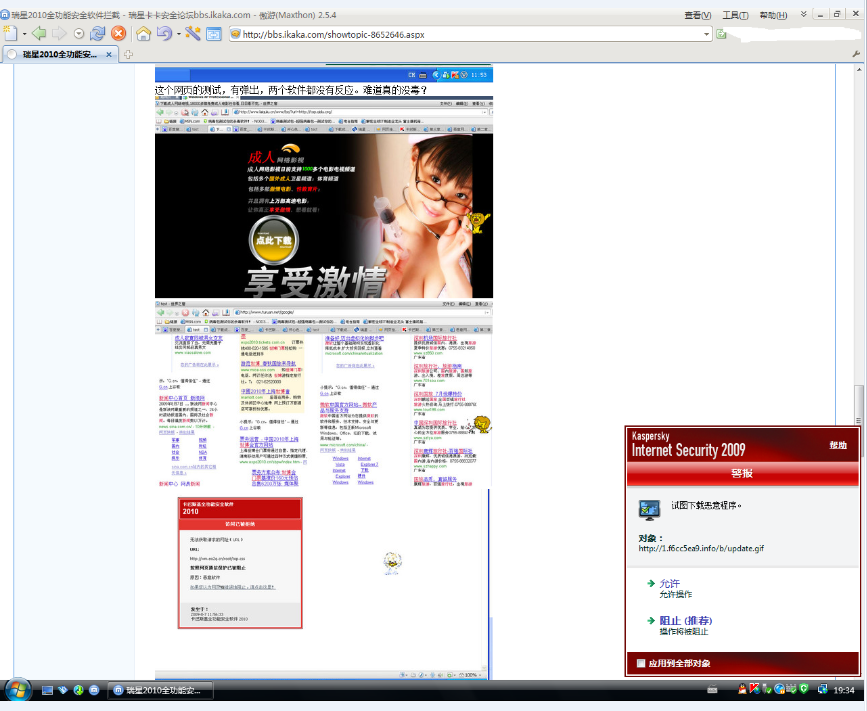Open the new page dropdown arrow
This screenshot has width=867, height=711.
tap(24, 34)
